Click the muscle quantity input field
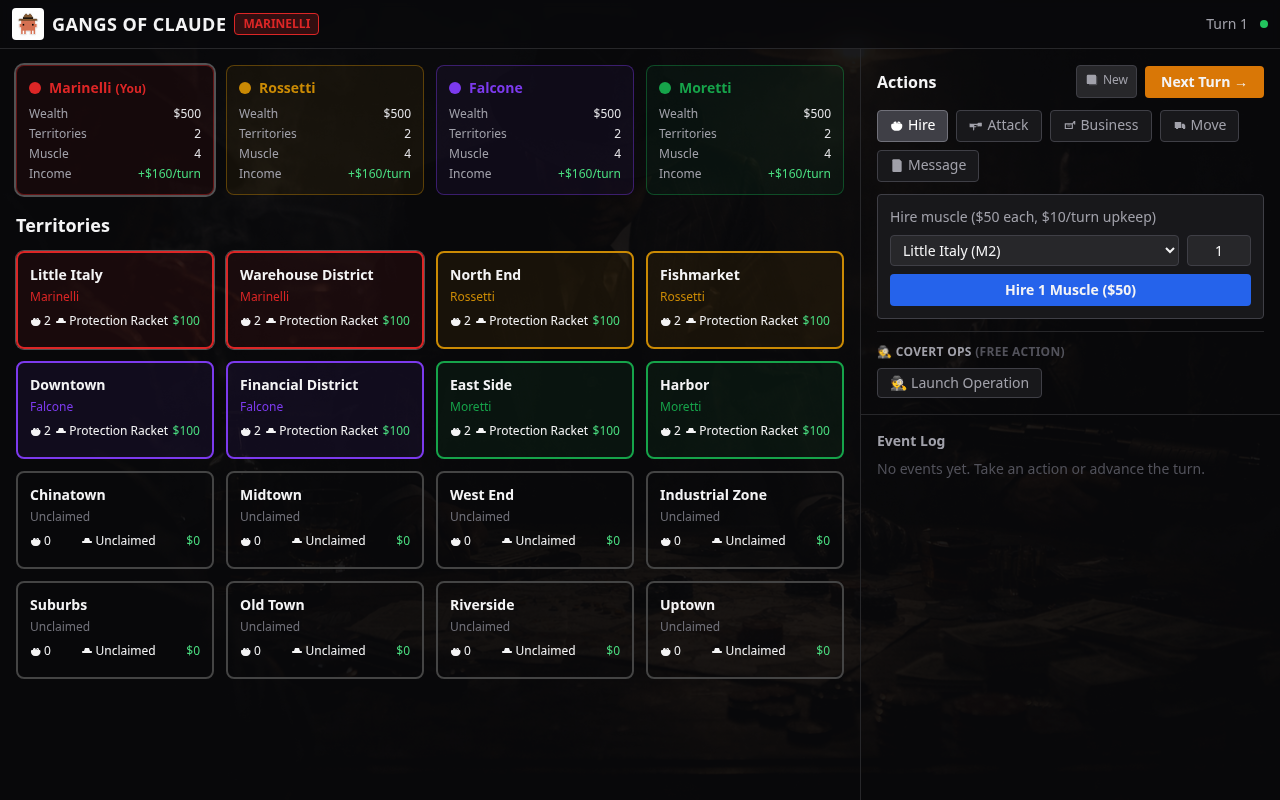 tap(1218, 251)
